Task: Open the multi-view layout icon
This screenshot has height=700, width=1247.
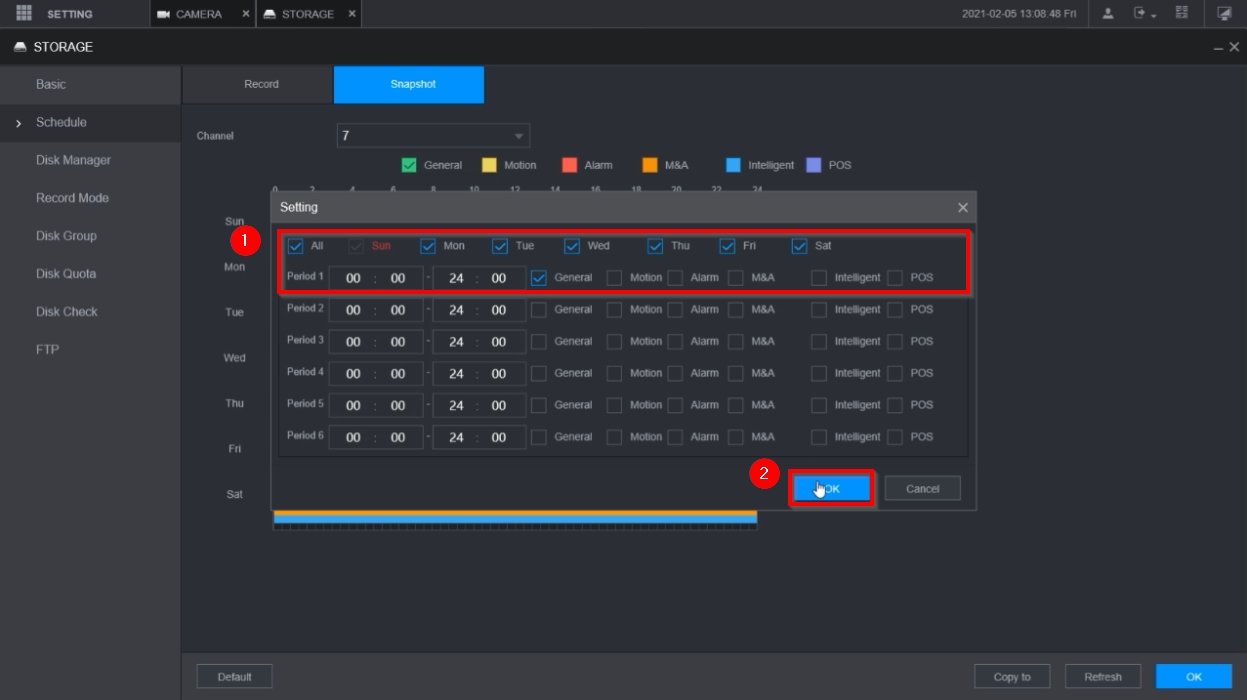Action: (1182, 14)
